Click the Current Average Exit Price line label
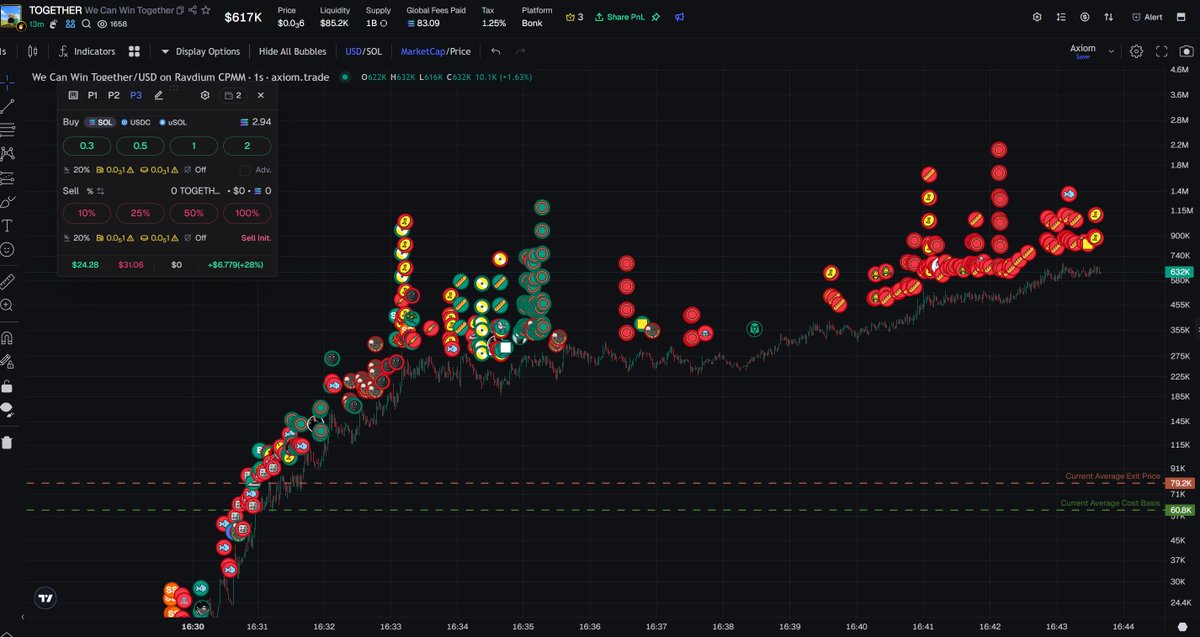Image resolution: width=1200 pixels, height=637 pixels. (1112, 476)
